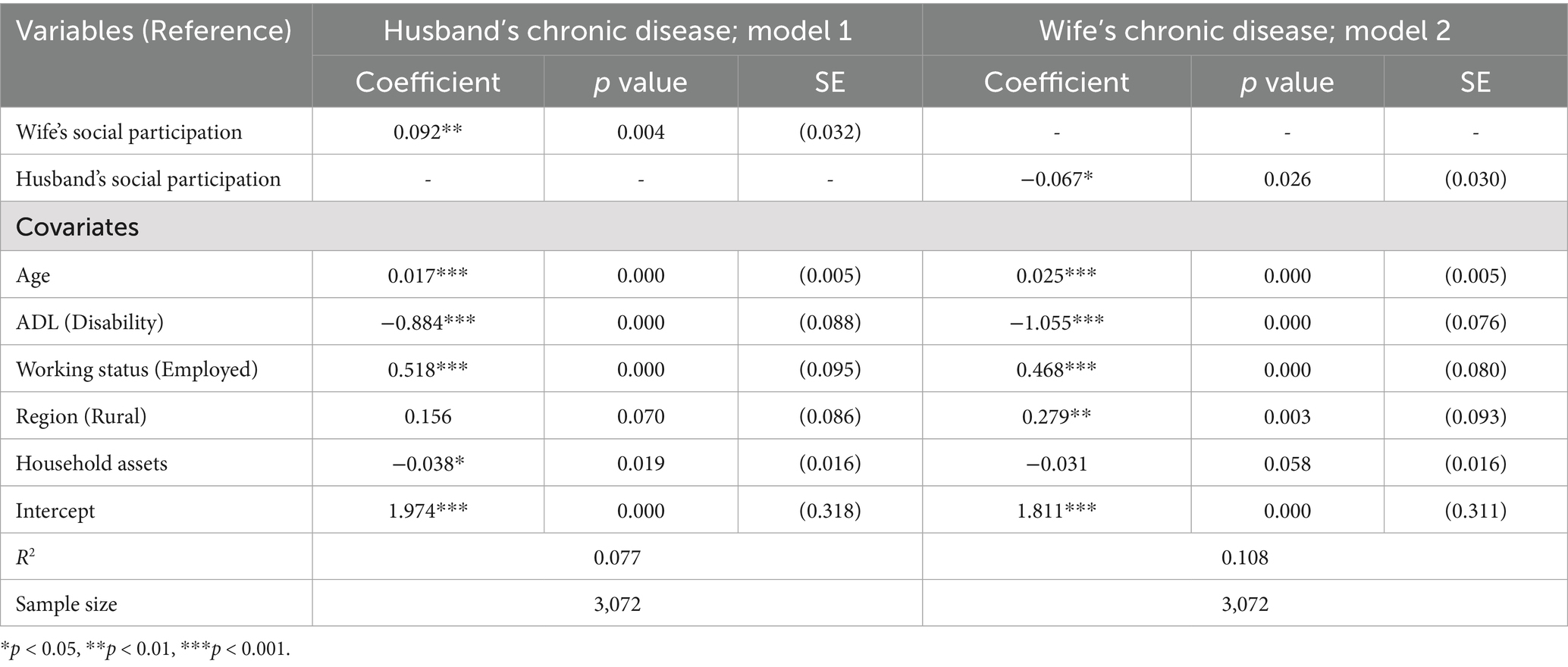Click the Variables (Reference) column header

tap(153, 31)
